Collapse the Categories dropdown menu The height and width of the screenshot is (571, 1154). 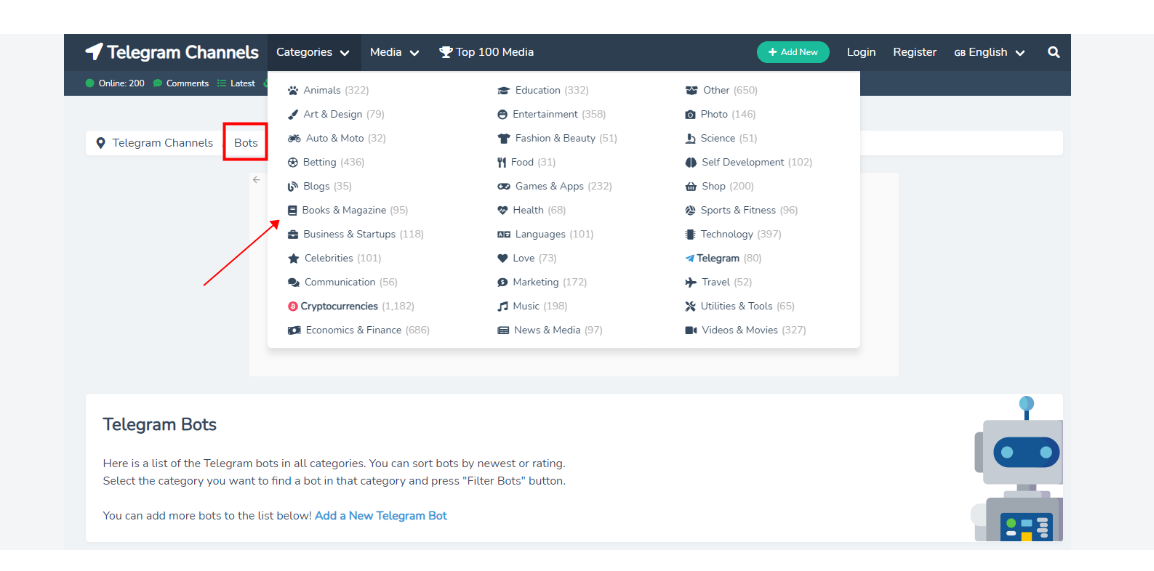pyautogui.click(x=313, y=52)
